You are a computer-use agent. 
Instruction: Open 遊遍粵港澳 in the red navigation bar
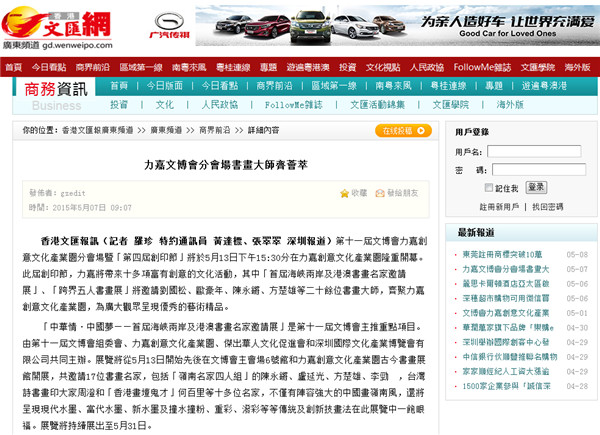click(308, 67)
